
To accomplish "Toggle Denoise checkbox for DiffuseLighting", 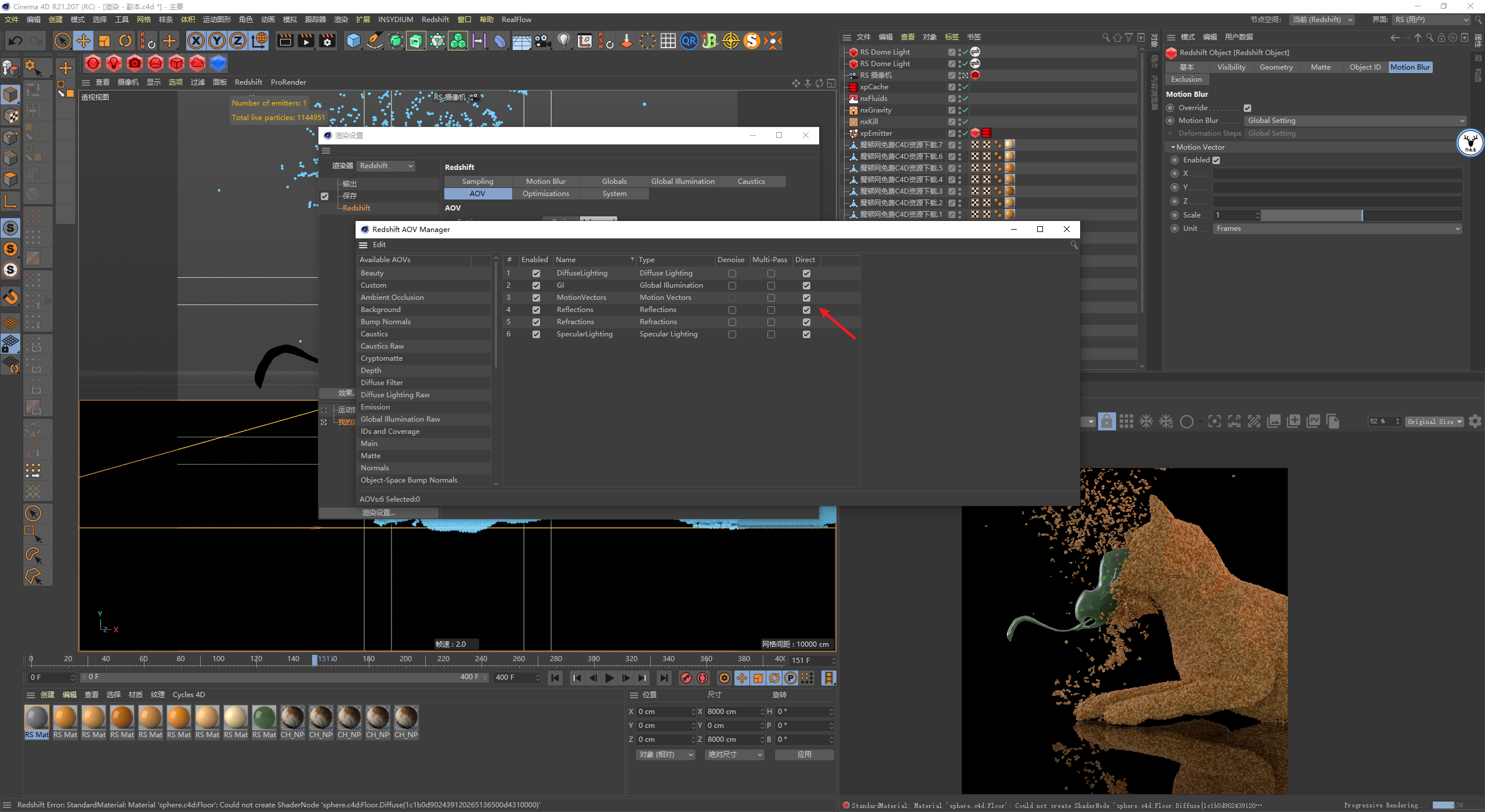I will (x=732, y=273).
